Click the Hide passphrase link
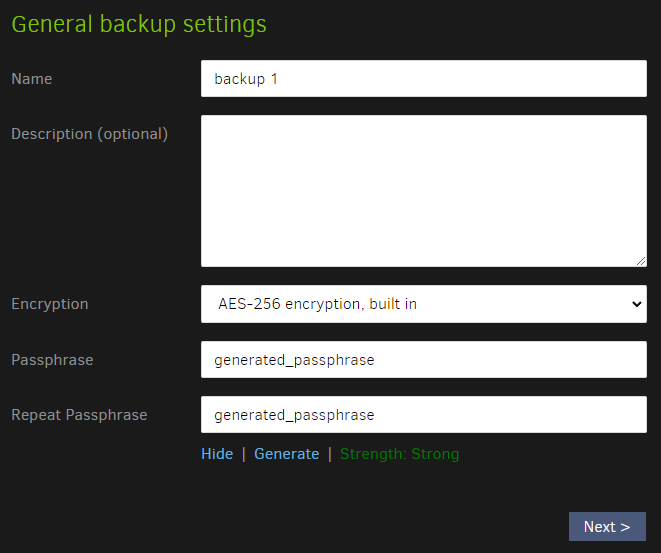The width and height of the screenshot is (661, 553). coord(217,454)
